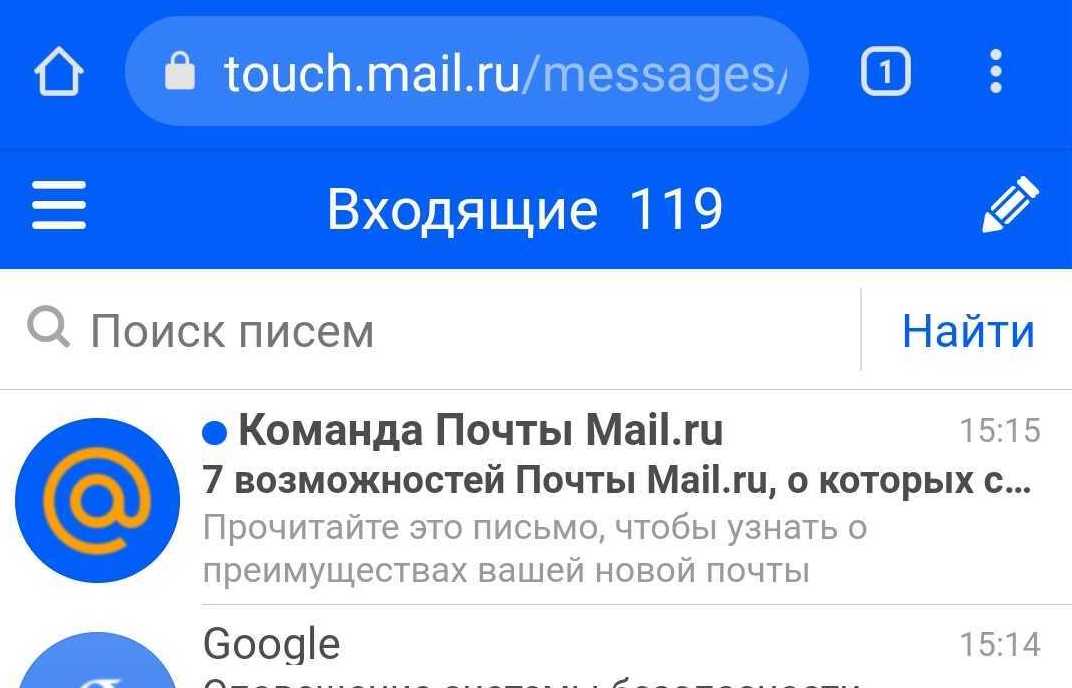Open the 7 возможностей Почты subject

[x=617, y=480]
